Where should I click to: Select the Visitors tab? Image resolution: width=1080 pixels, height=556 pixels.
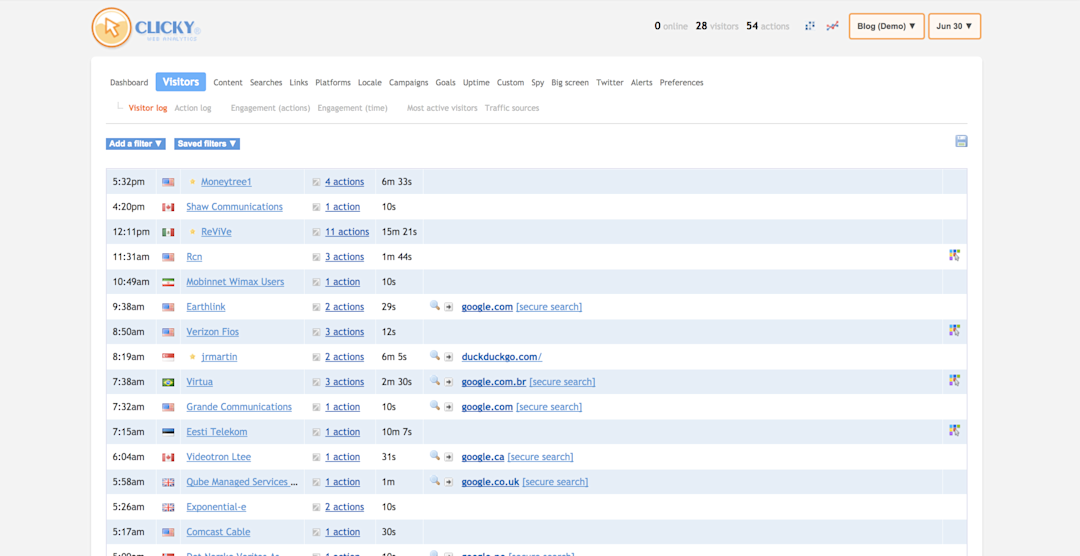coord(180,82)
